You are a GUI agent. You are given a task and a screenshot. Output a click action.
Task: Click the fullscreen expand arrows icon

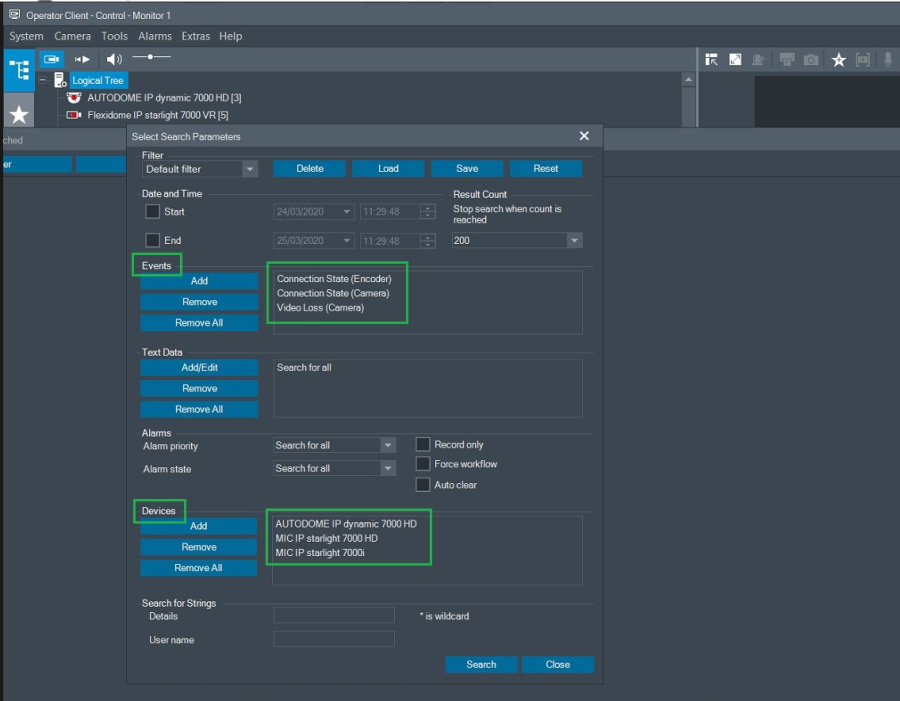point(735,60)
